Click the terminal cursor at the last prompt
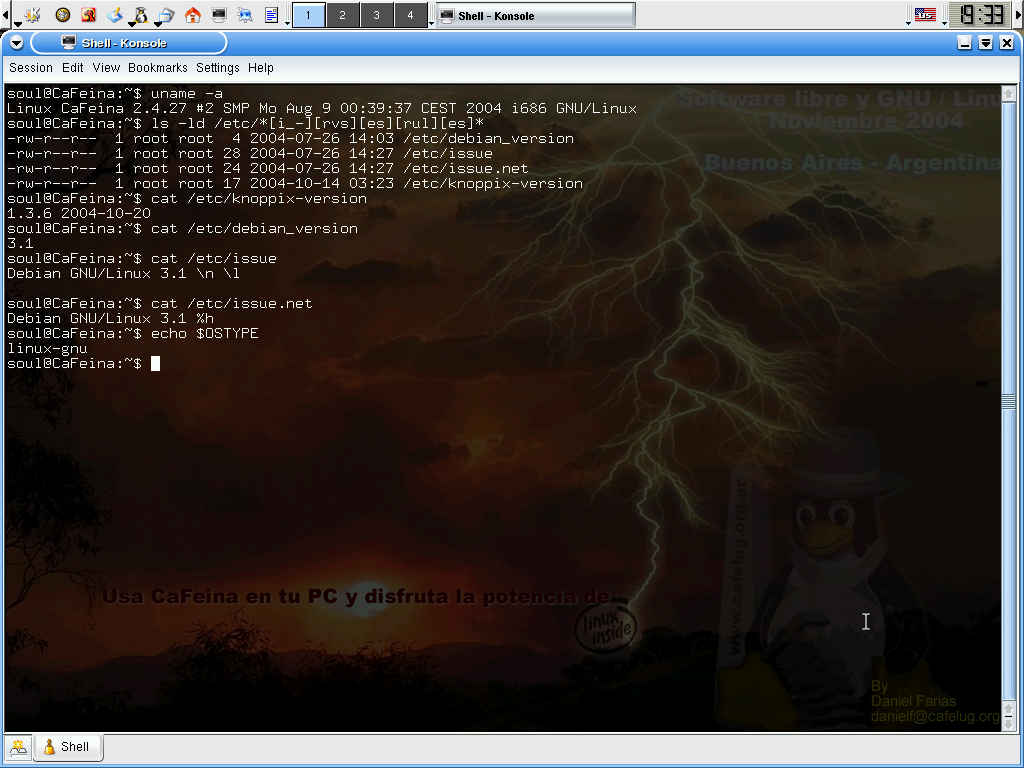The height and width of the screenshot is (768, 1024). [x=155, y=364]
